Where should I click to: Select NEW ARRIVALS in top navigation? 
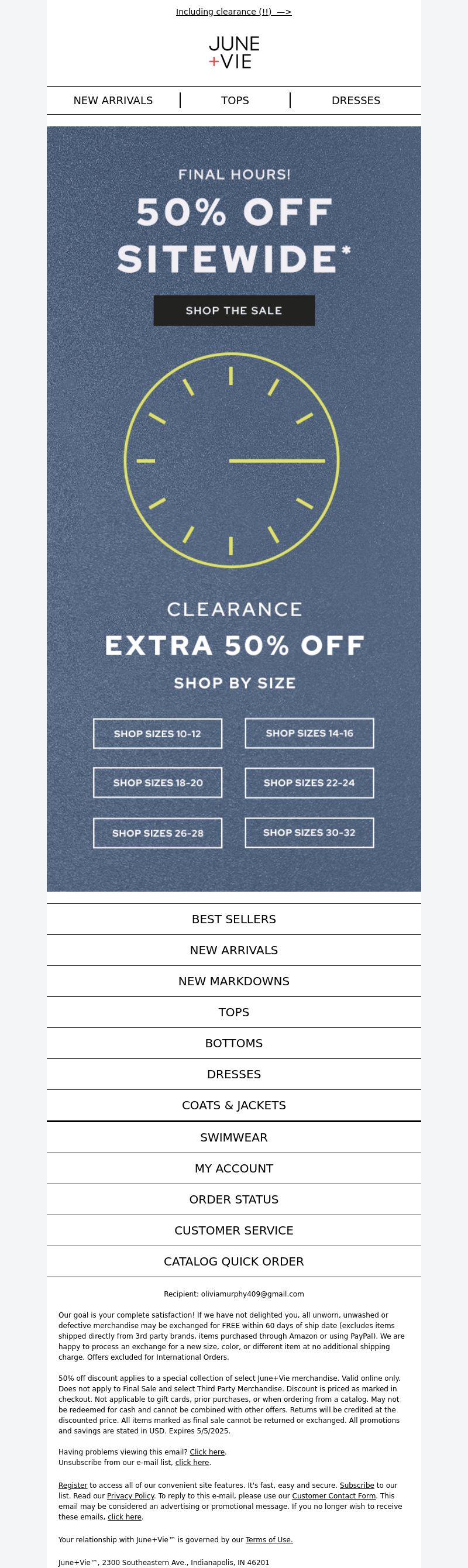[113, 101]
